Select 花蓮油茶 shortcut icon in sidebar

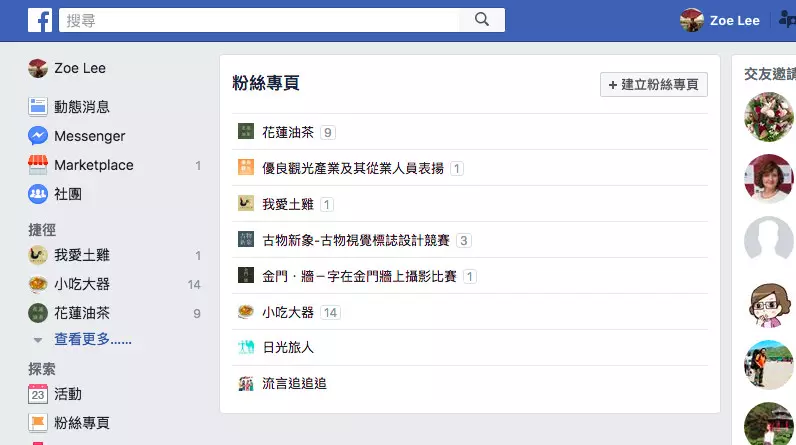pos(38,313)
